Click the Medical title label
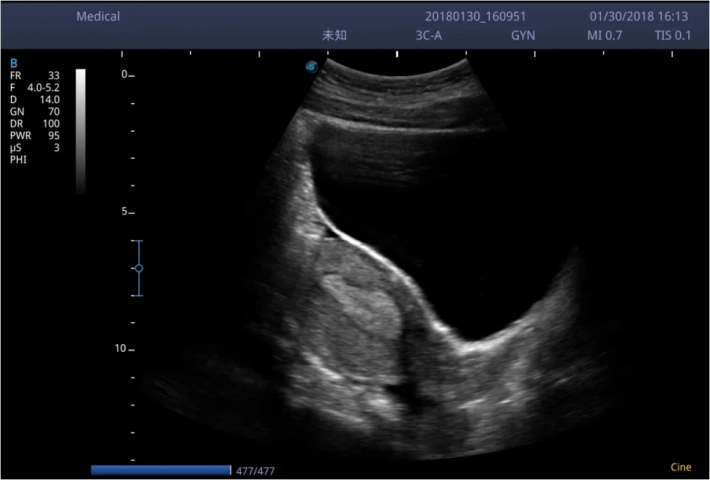Image resolution: width=710 pixels, height=480 pixels. coord(98,17)
